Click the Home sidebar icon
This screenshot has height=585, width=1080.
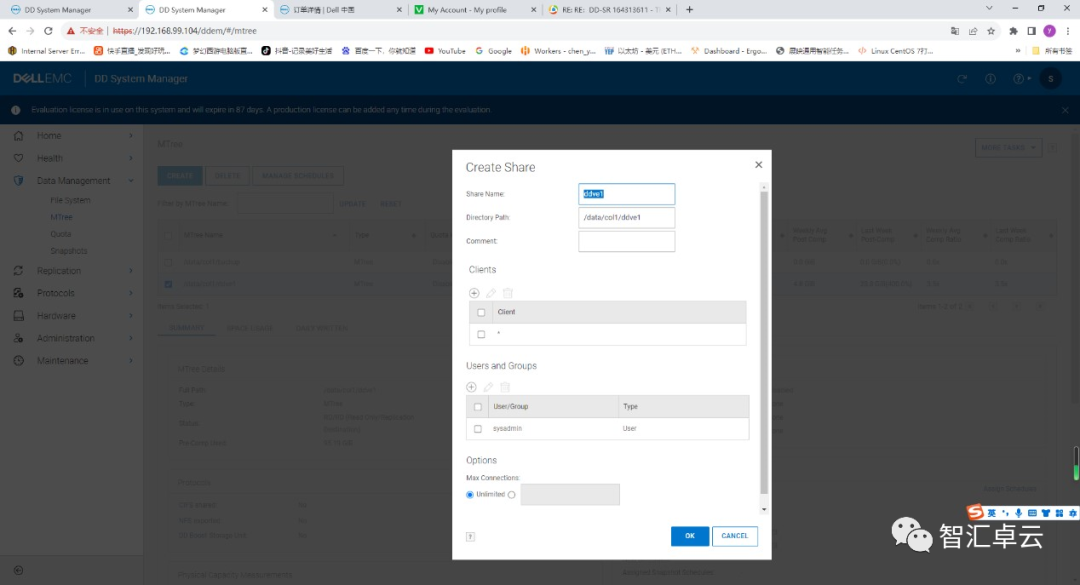click(19, 136)
